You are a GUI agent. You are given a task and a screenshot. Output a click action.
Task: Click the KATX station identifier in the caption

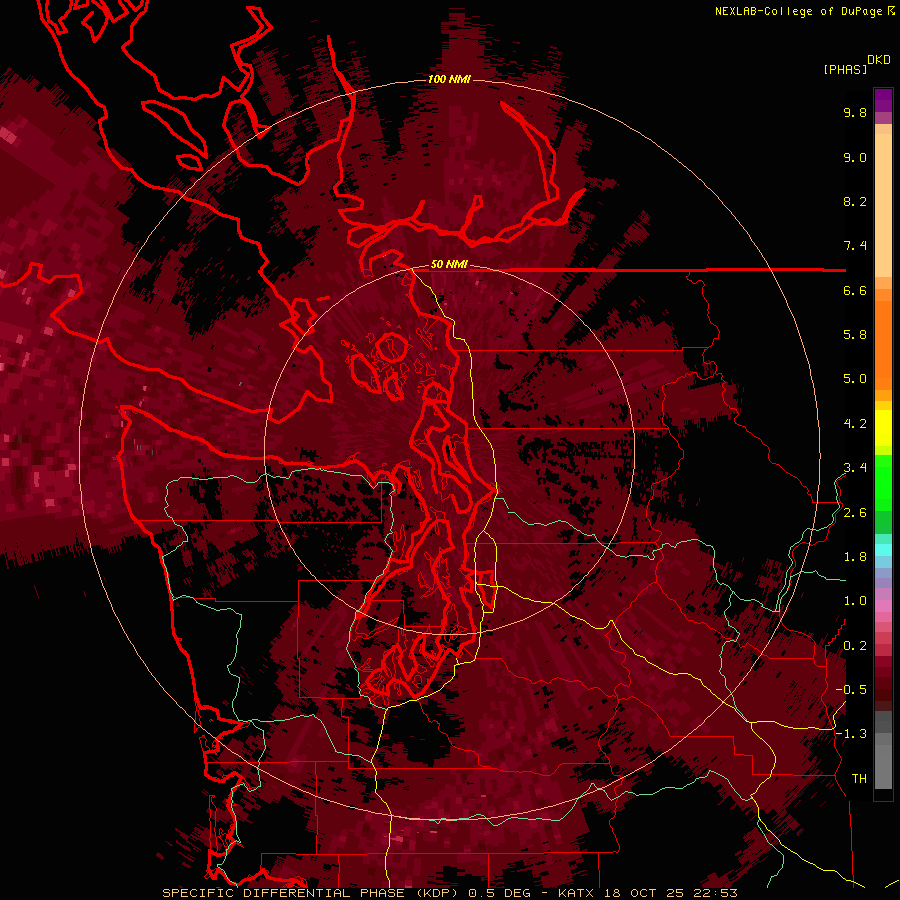click(x=576, y=893)
